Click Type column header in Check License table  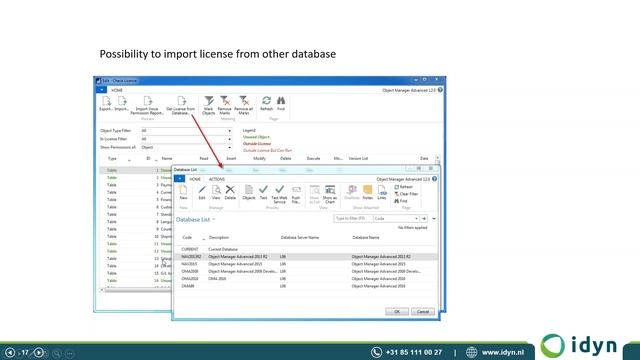(x=112, y=158)
